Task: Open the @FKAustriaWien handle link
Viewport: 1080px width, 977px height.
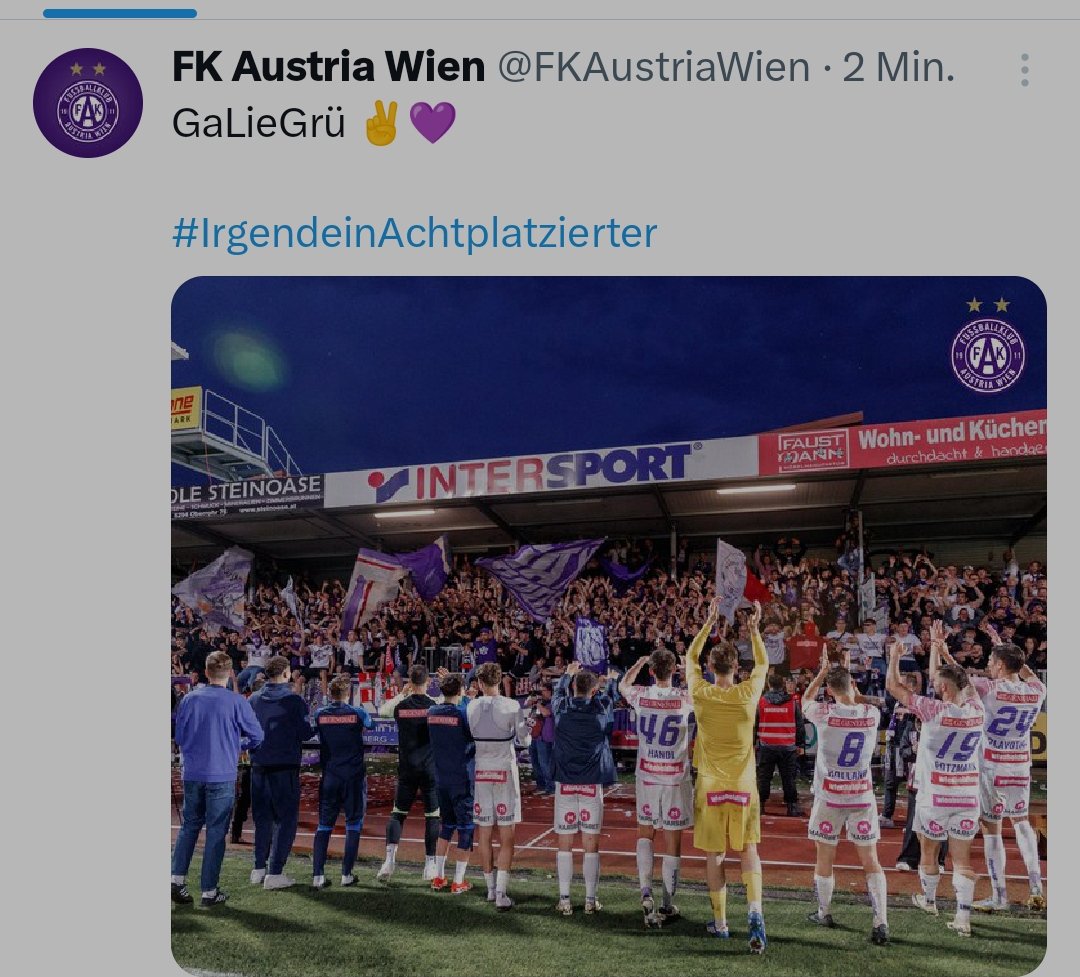Action: [x=654, y=68]
